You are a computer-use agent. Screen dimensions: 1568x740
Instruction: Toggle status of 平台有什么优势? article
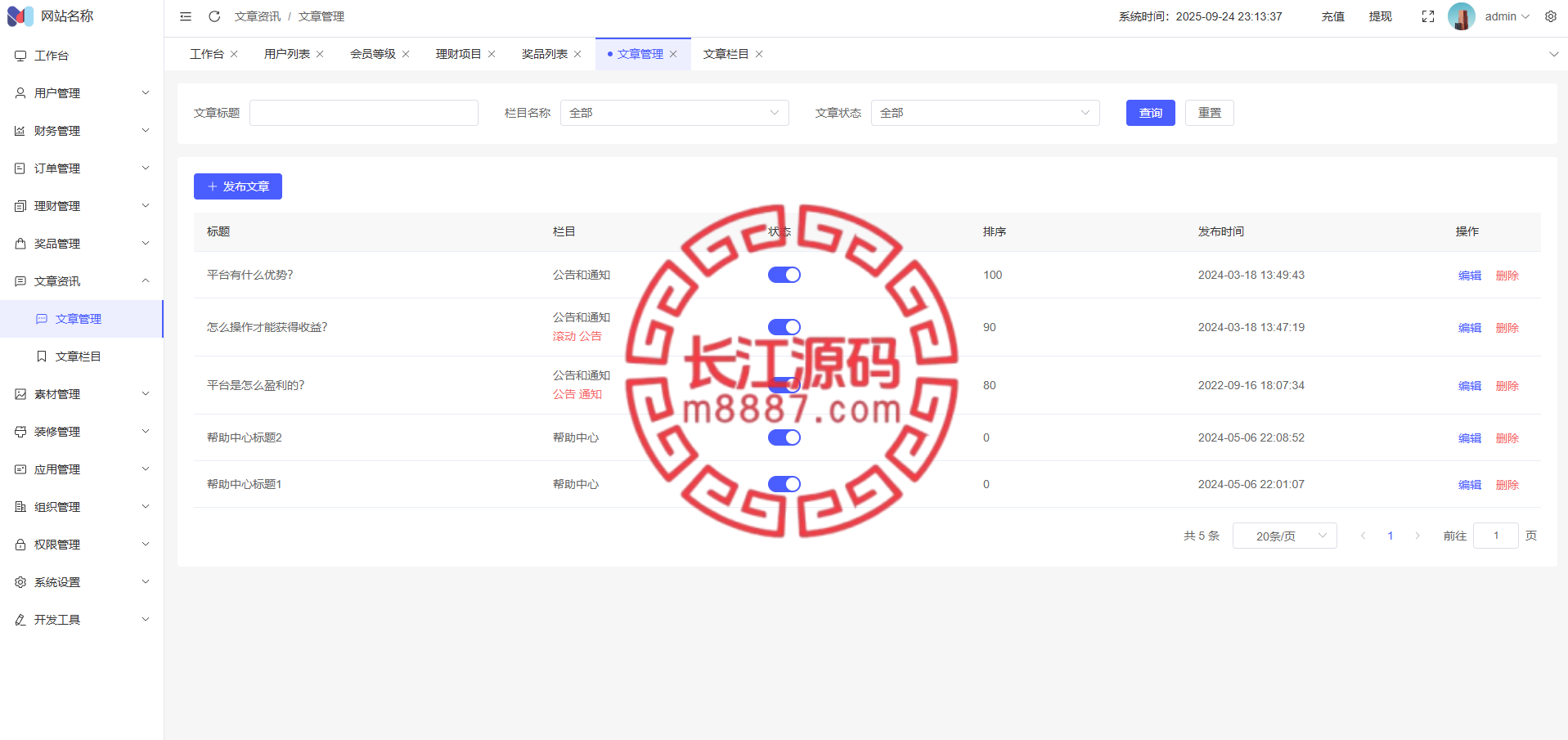784,275
